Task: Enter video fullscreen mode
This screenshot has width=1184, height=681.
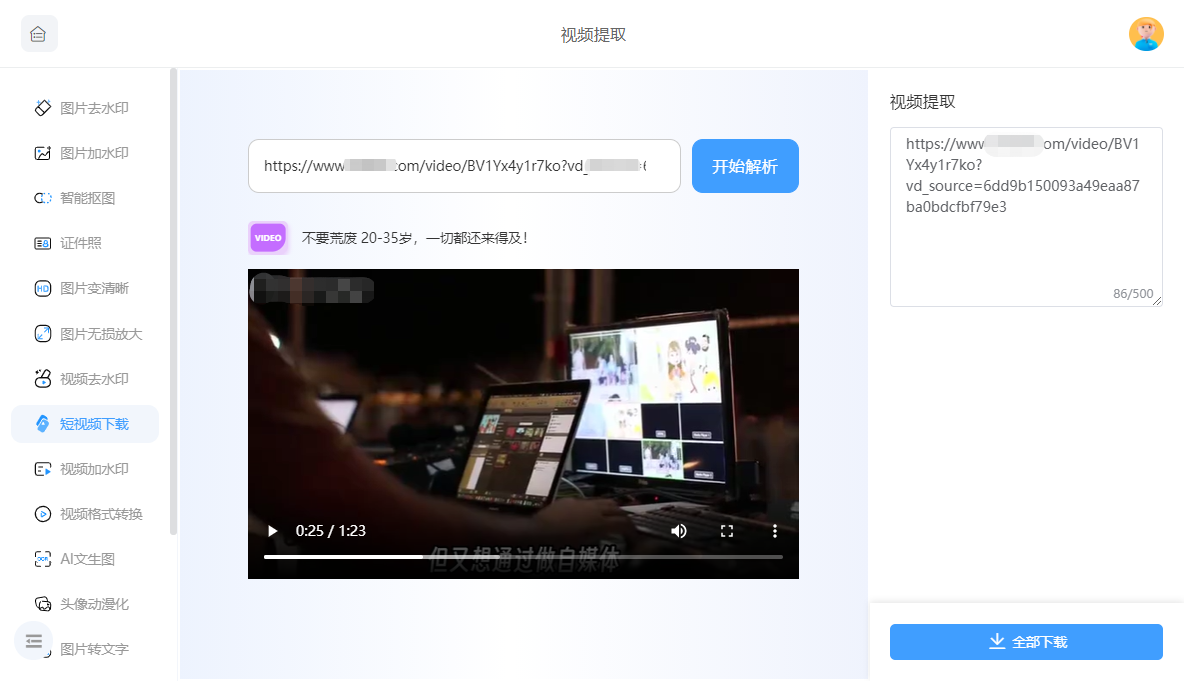Action: 727,531
